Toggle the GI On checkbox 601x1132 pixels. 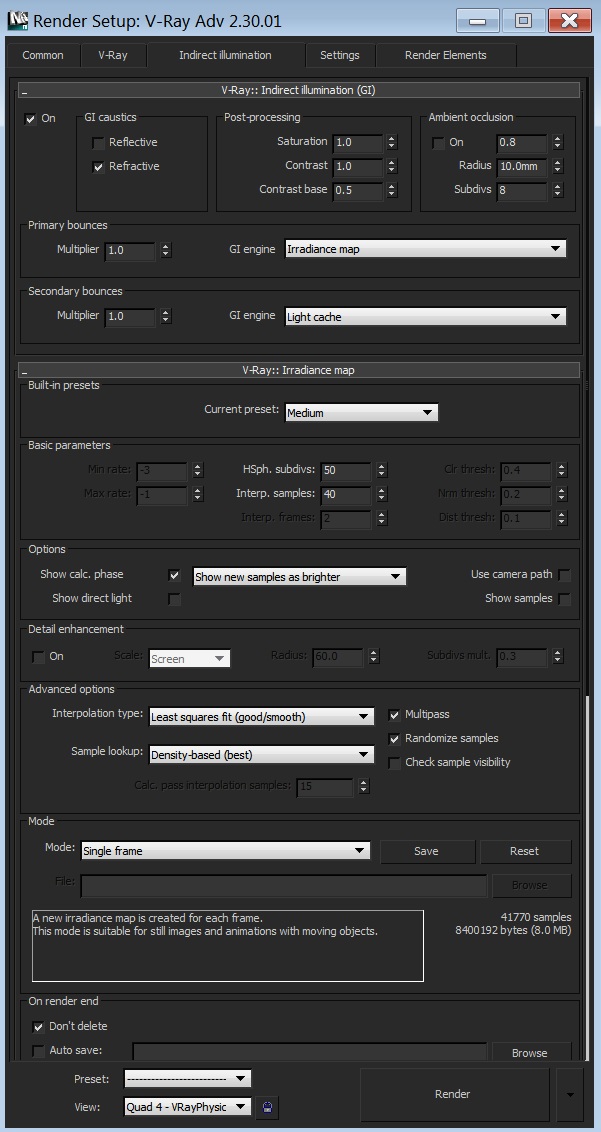click(30, 119)
